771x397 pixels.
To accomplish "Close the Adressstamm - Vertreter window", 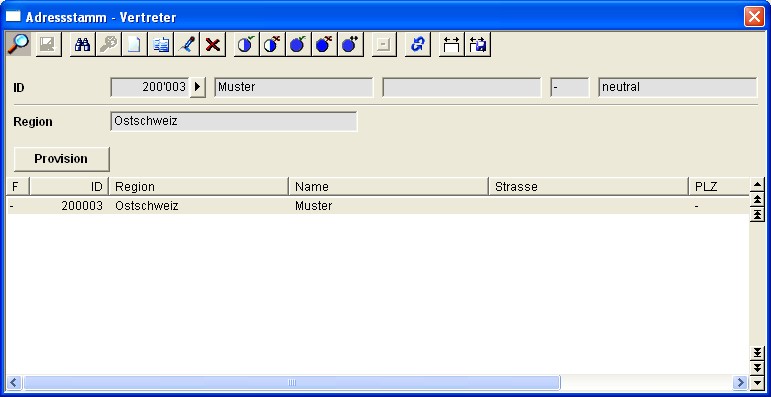I will pos(754,17).
